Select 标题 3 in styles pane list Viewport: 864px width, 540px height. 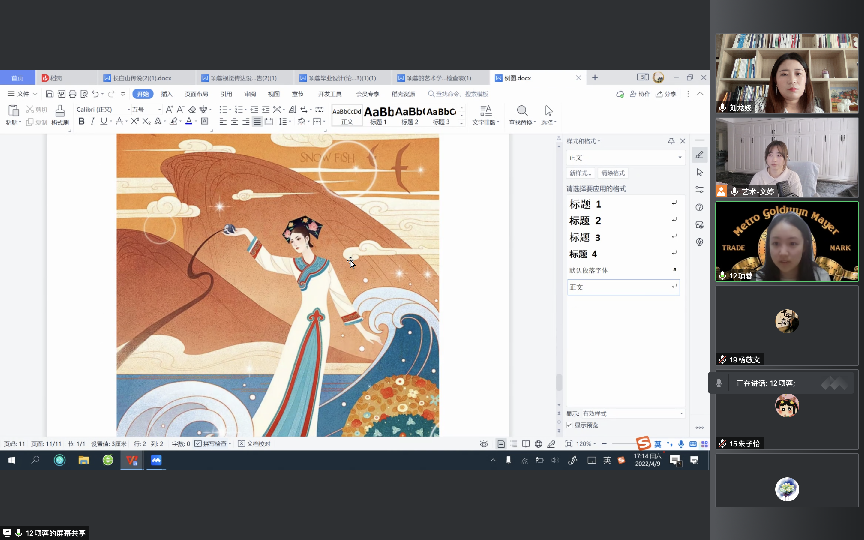coord(623,237)
